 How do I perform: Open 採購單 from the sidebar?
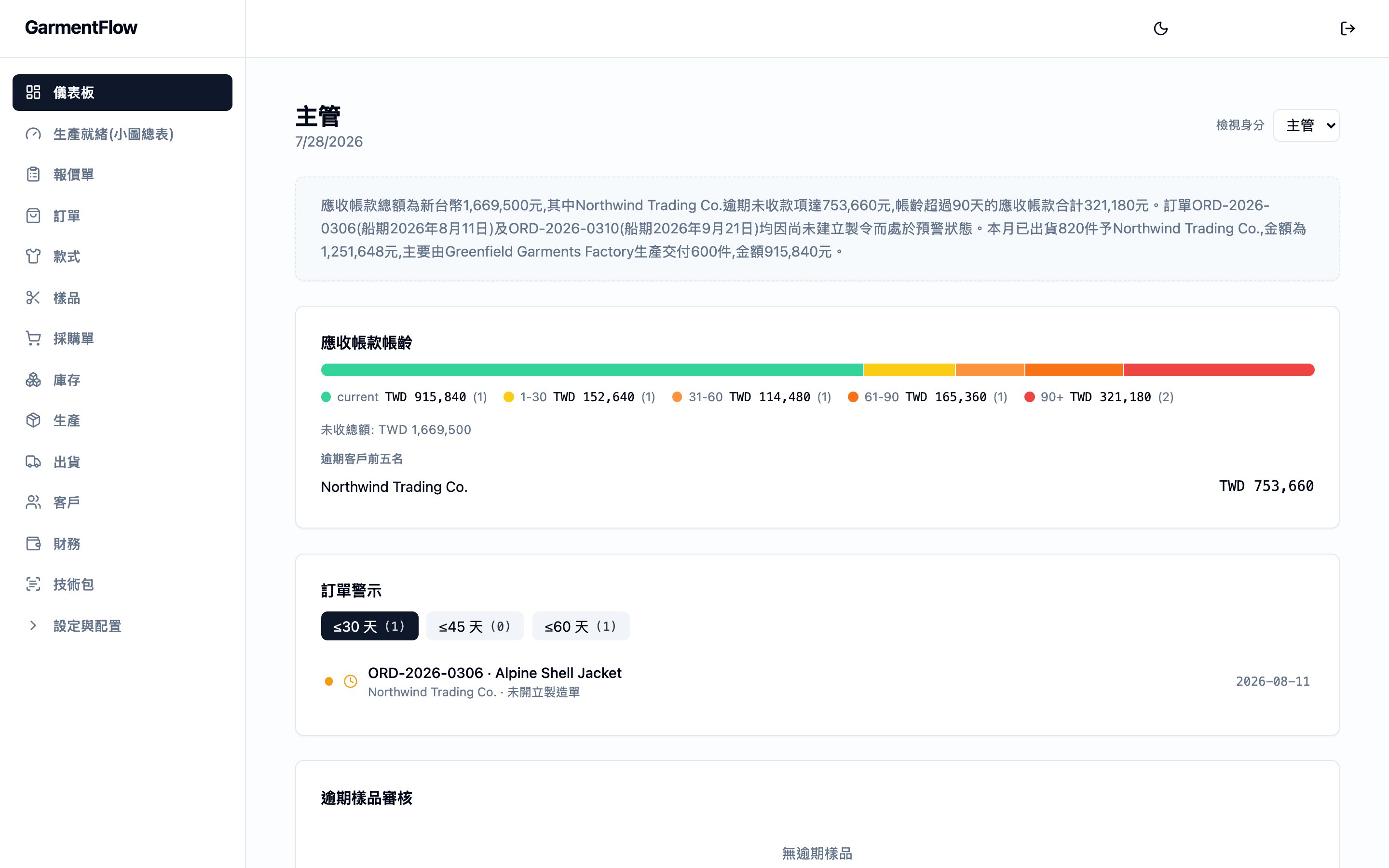click(x=122, y=339)
